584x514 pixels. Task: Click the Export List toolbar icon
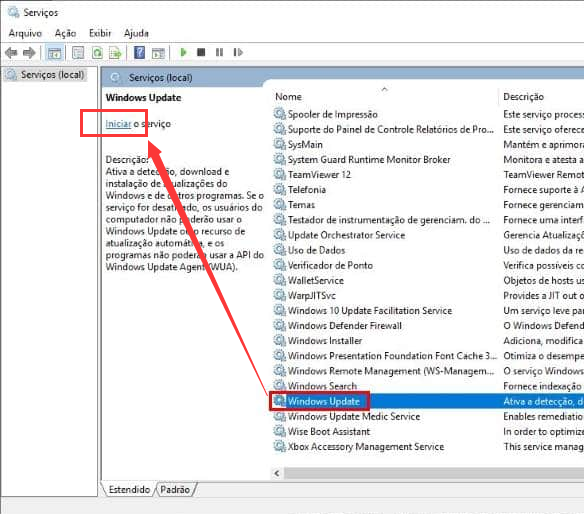(x=115, y=53)
